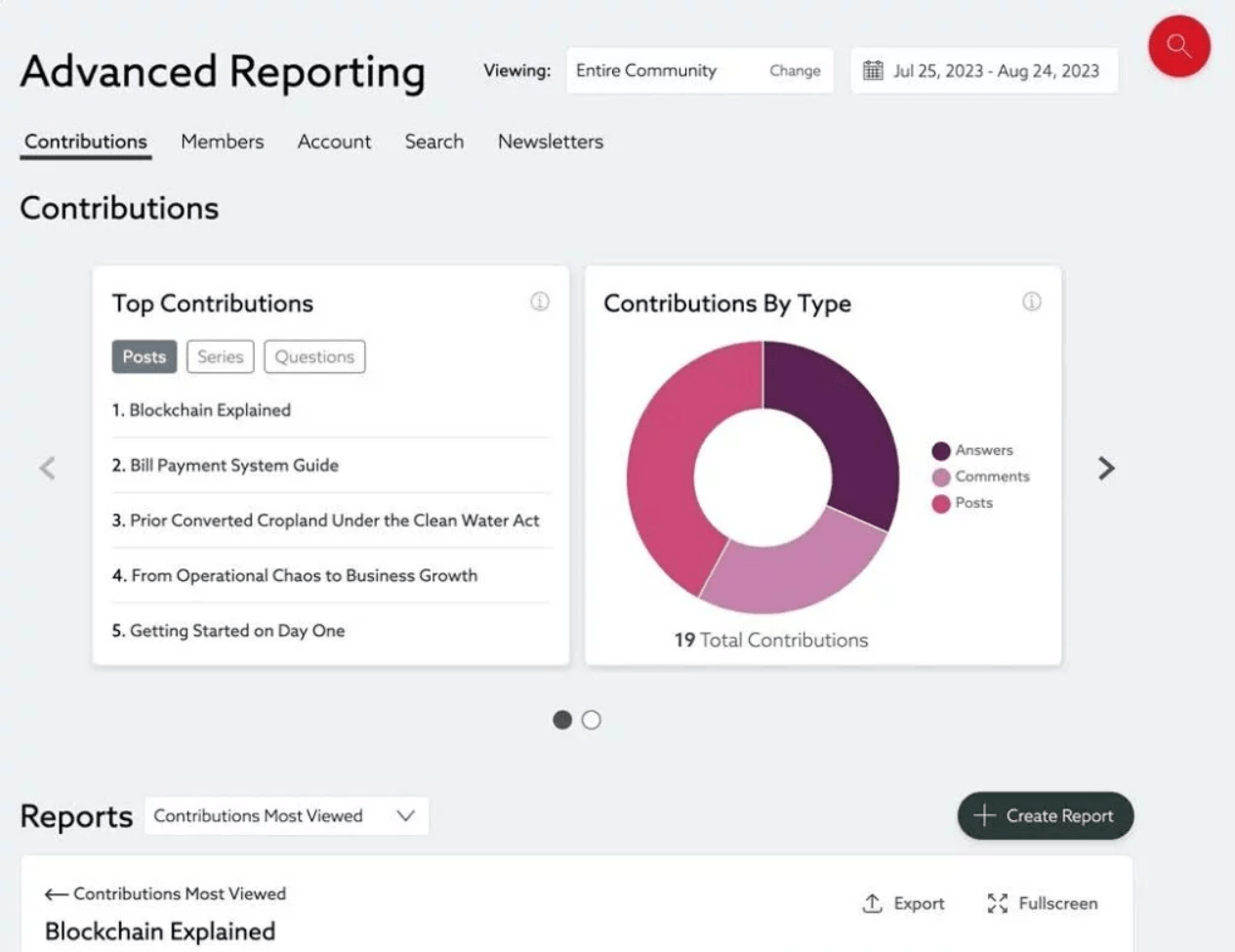Switch to the Members tab
The image size is (1235, 952).
point(222,142)
